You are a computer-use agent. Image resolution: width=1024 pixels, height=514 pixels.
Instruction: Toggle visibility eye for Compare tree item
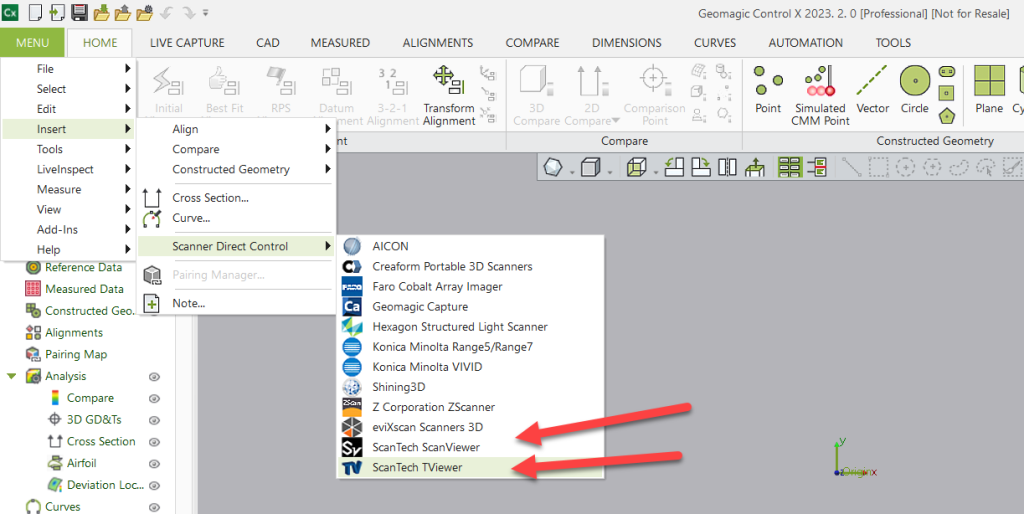(x=154, y=398)
